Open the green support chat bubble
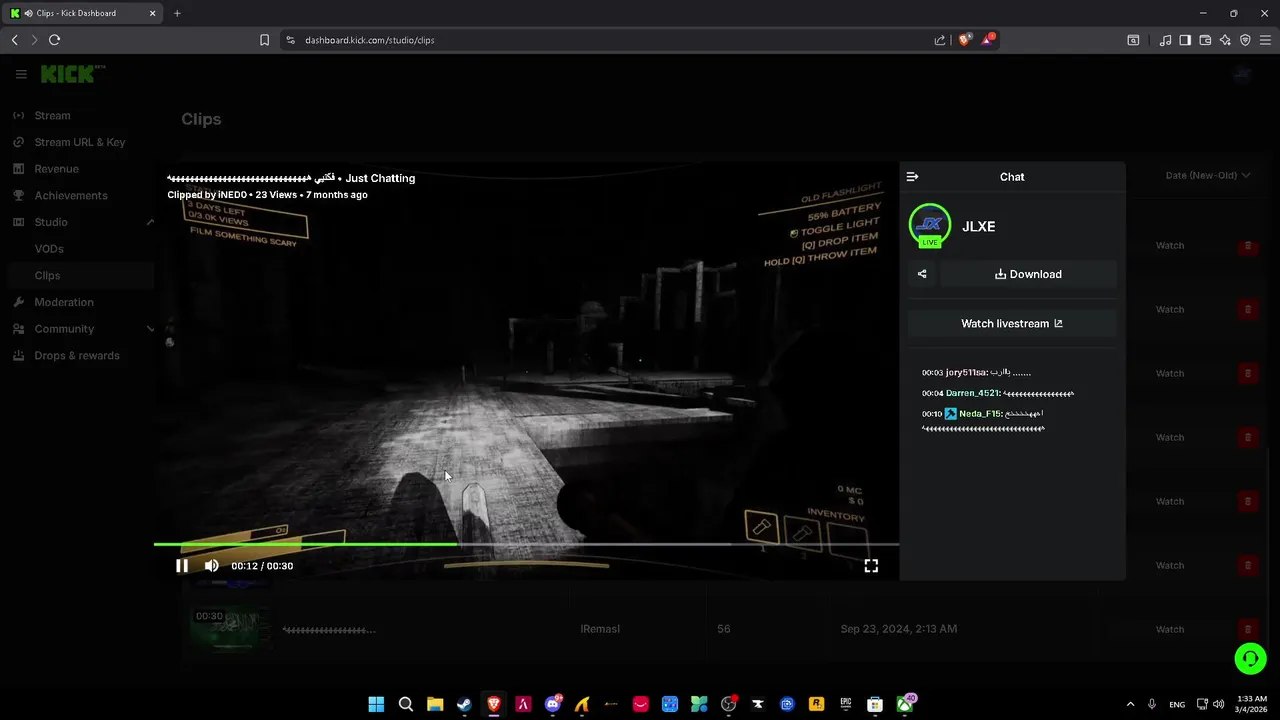This screenshot has width=1280, height=720. coord(1250,659)
